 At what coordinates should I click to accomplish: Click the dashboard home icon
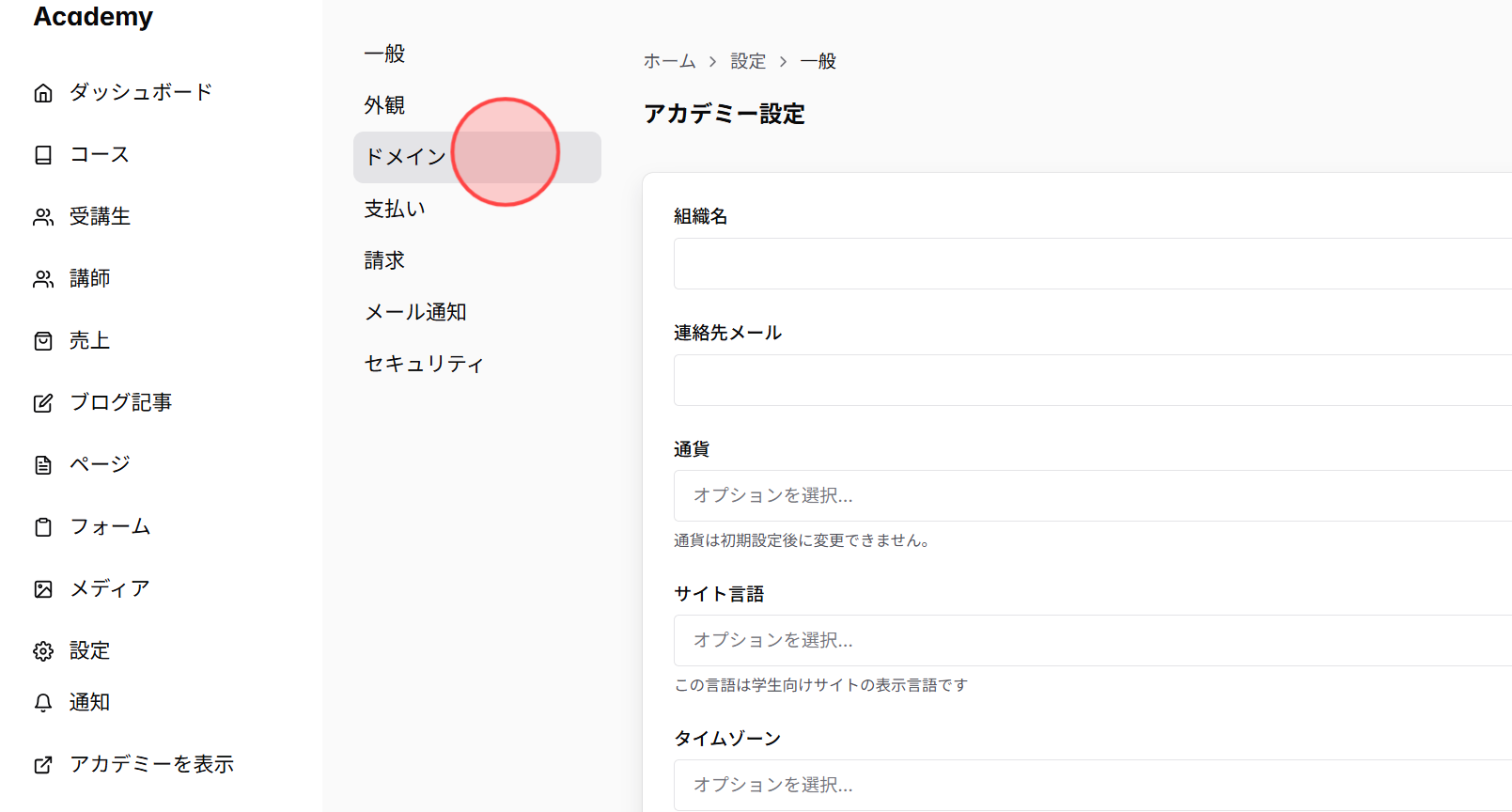coord(43,93)
